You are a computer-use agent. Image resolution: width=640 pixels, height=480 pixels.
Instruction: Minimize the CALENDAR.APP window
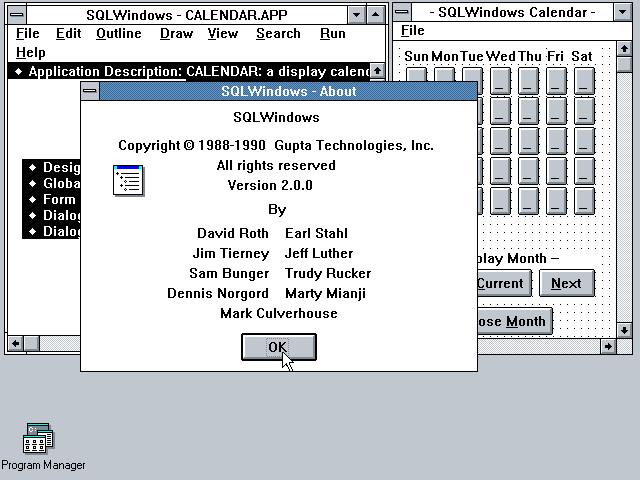[x=356, y=15]
